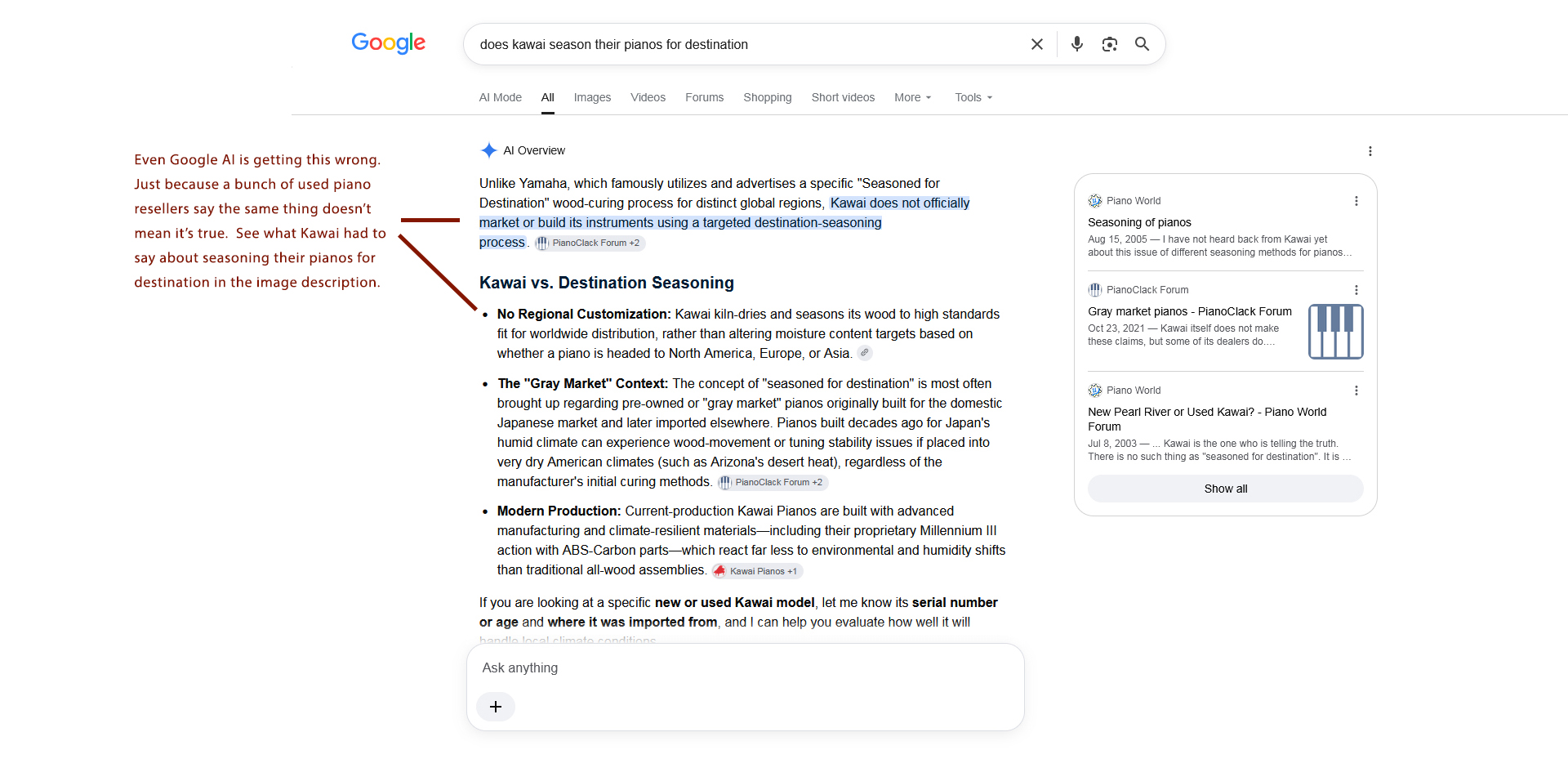Image resolution: width=1568 pixels, height=759 pixels.
Task: Click the PianoClack Forum favicon in sidebar
Action: pyautogui.click(x=1095, y=290)
